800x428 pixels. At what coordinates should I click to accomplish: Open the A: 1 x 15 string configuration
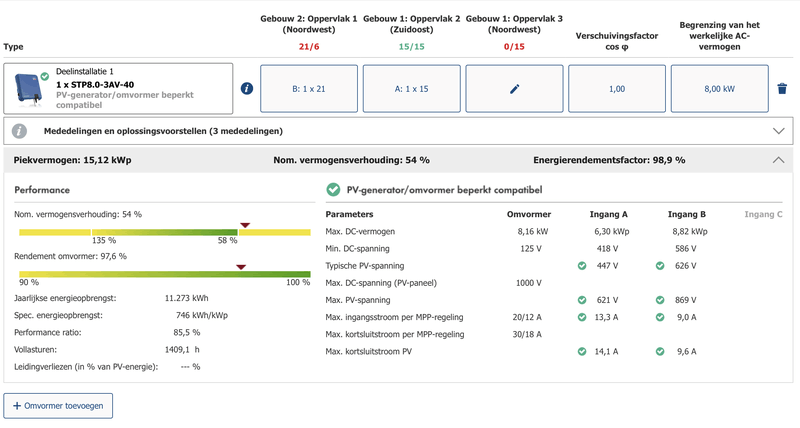(411, 89)
